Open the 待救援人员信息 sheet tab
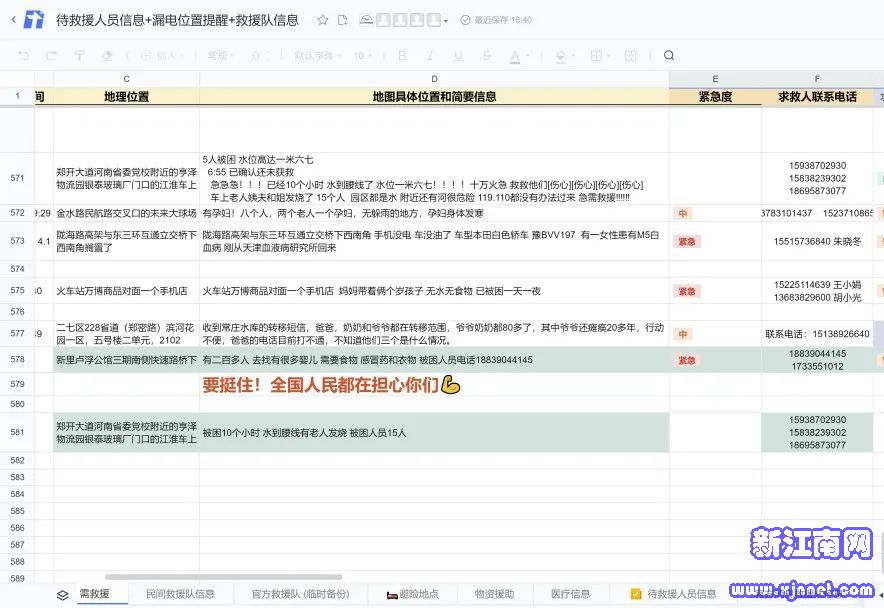 point(674,594)
